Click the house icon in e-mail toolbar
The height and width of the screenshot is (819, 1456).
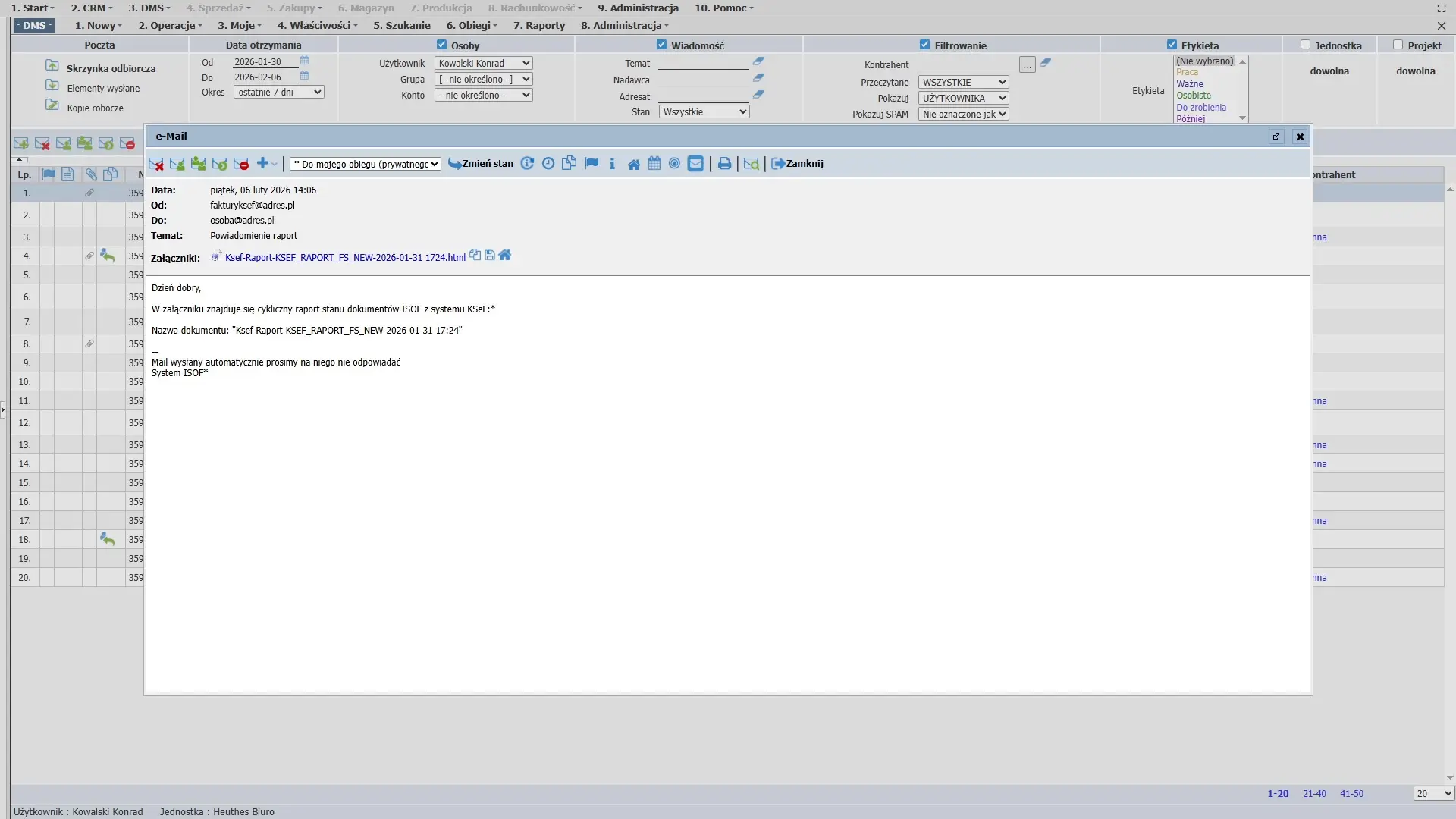pyautogui.click(x=633, y=164)
